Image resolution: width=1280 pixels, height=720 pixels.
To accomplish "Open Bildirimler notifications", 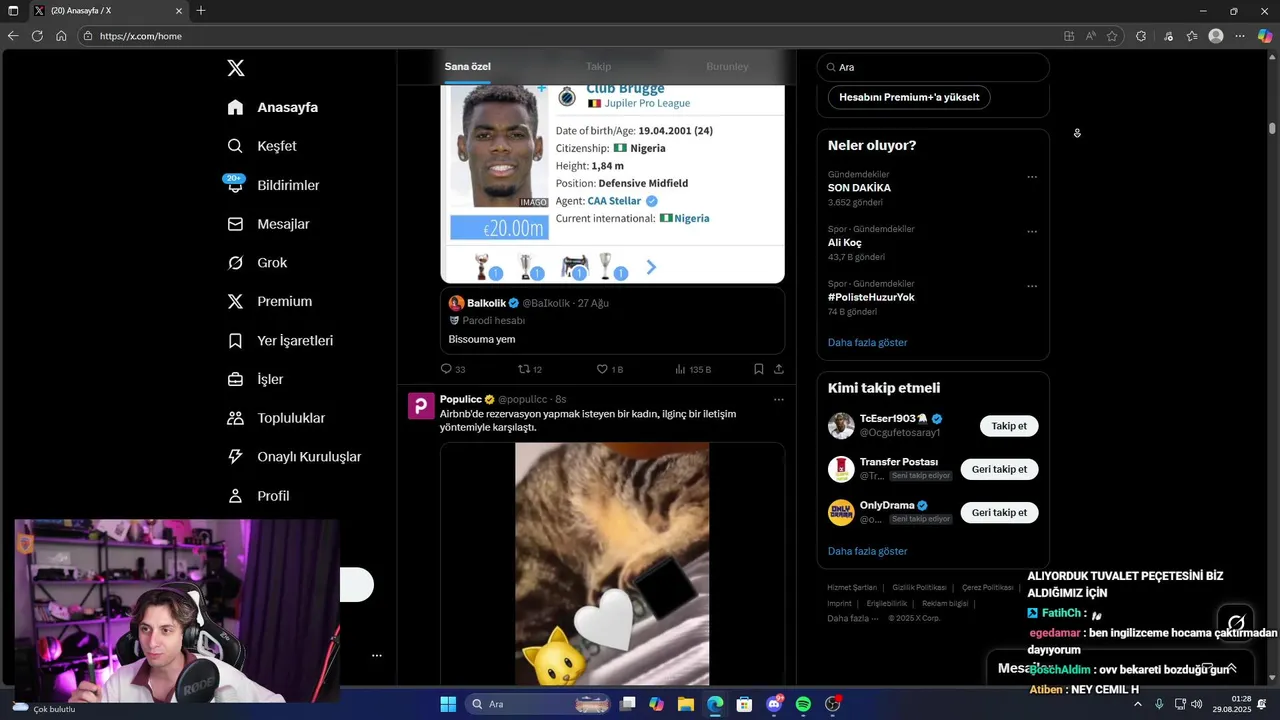I will (273, 185).
